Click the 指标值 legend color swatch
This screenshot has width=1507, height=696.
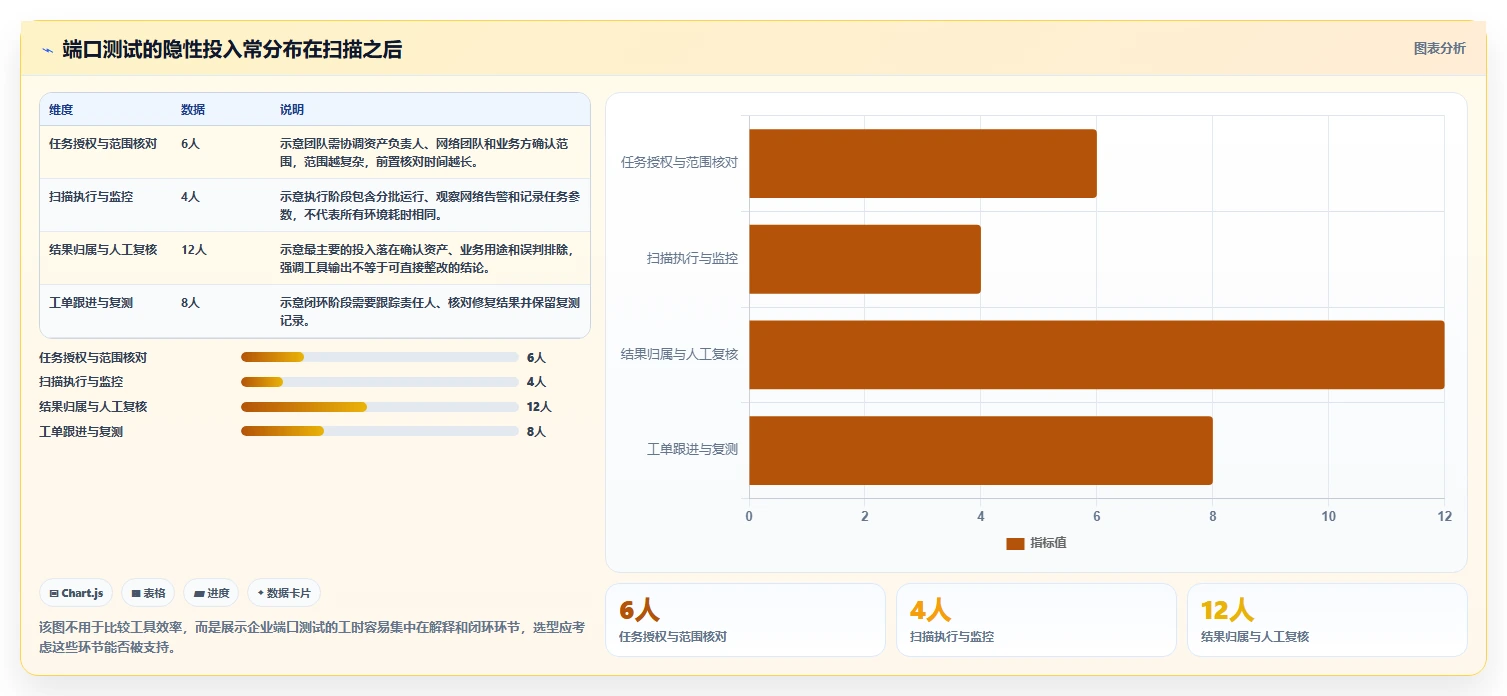(x=1015, y=543)
